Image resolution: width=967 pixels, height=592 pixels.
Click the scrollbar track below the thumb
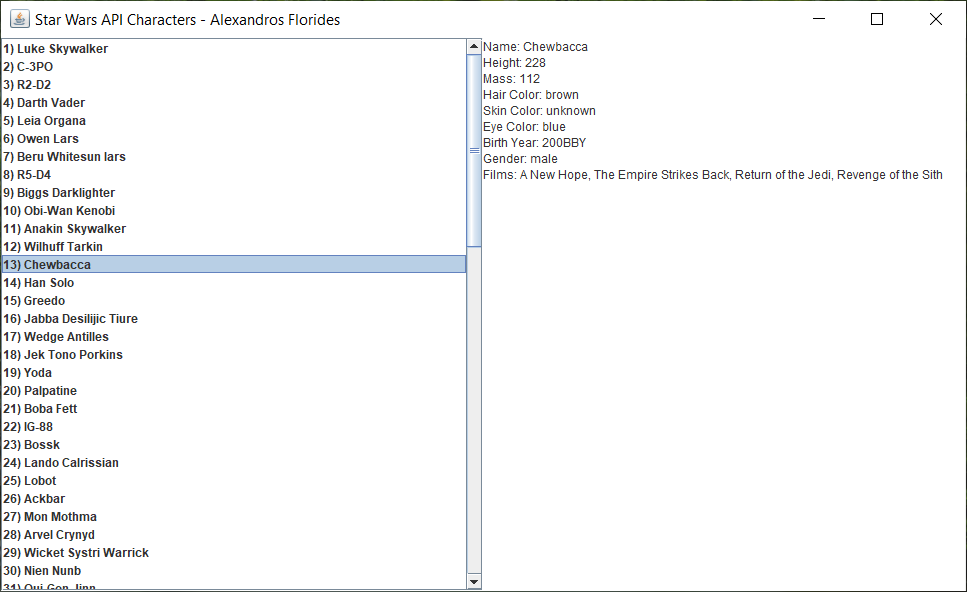coord(474,411)
